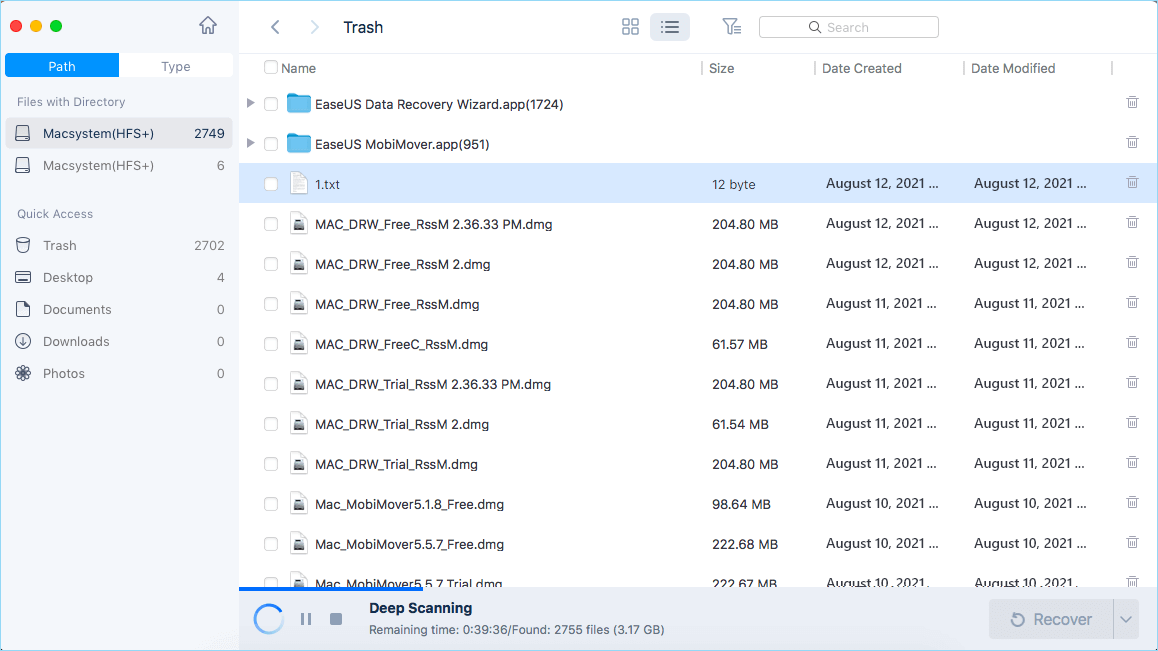Click the Home icon in sidebar
This screenshot has width=1158, height=651.
coord(208,26)
